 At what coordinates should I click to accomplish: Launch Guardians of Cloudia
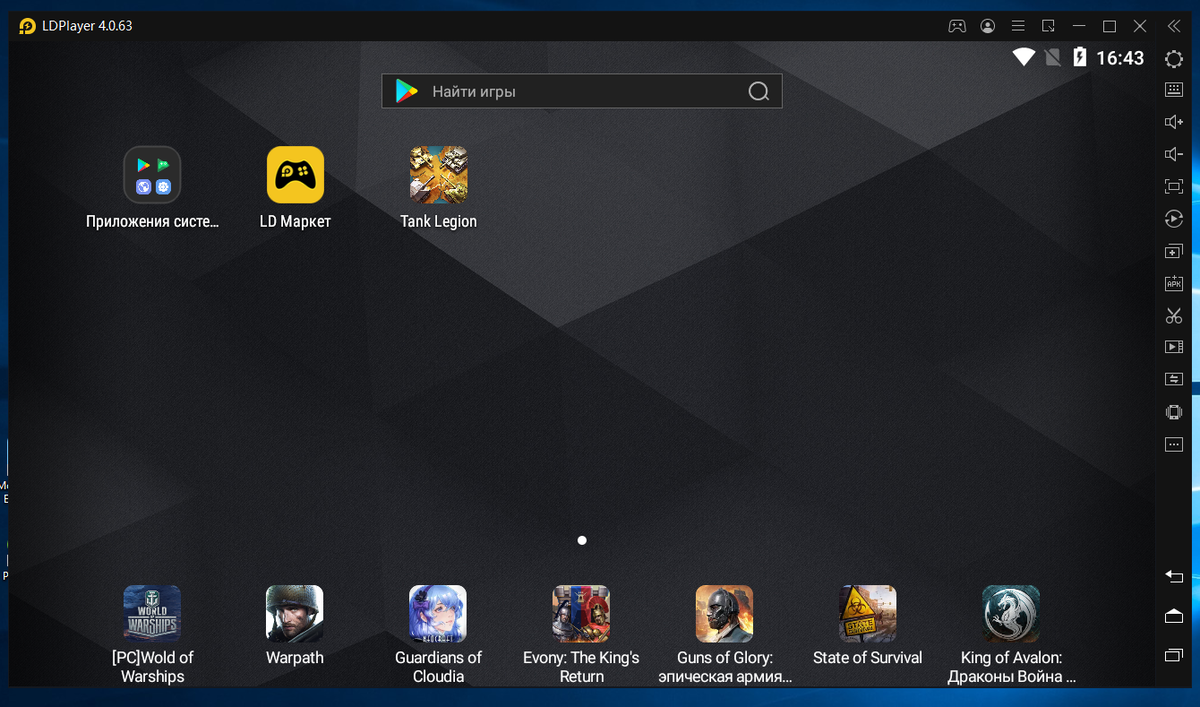pos(438,614)
